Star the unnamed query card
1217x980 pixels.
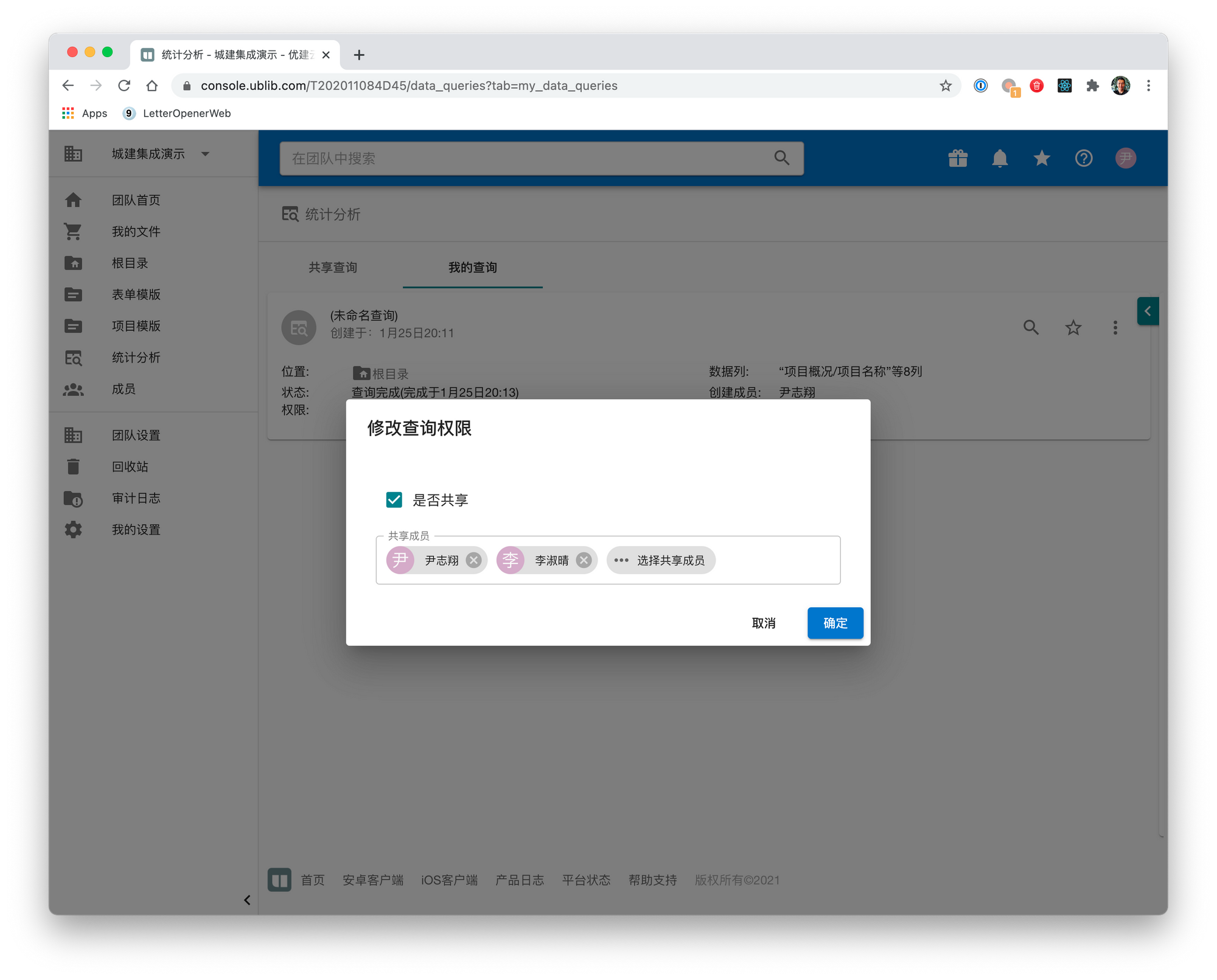tap(1073, 328)
